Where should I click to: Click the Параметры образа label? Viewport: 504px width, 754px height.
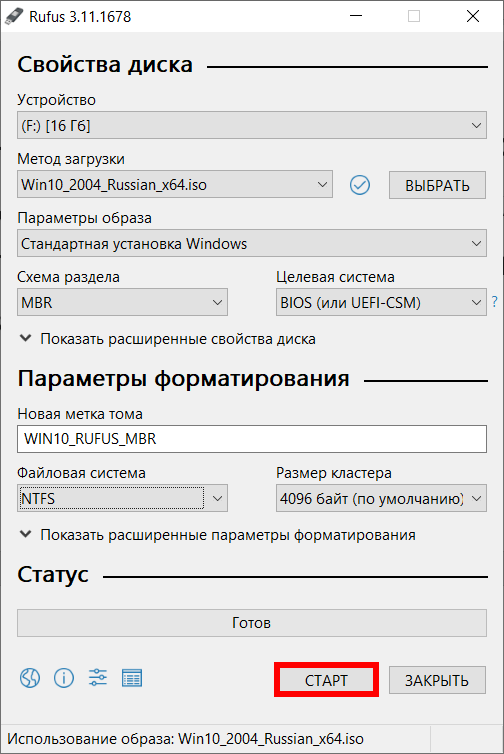[x=84, y=218]
